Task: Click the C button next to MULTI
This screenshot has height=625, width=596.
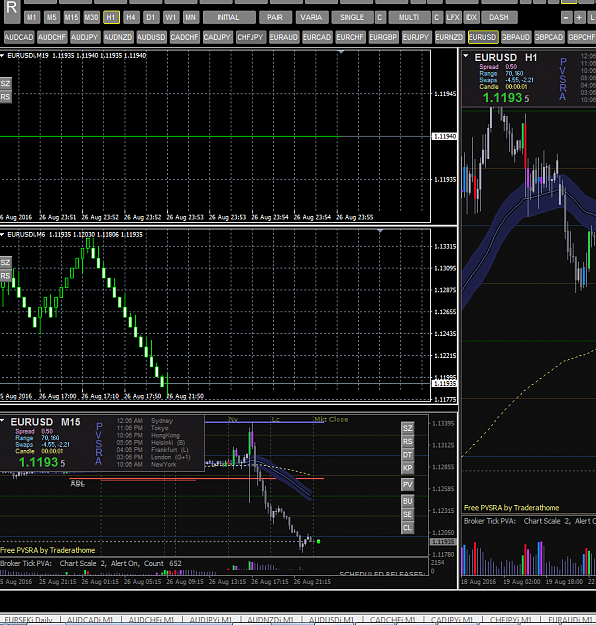Action: coord(437,18)
